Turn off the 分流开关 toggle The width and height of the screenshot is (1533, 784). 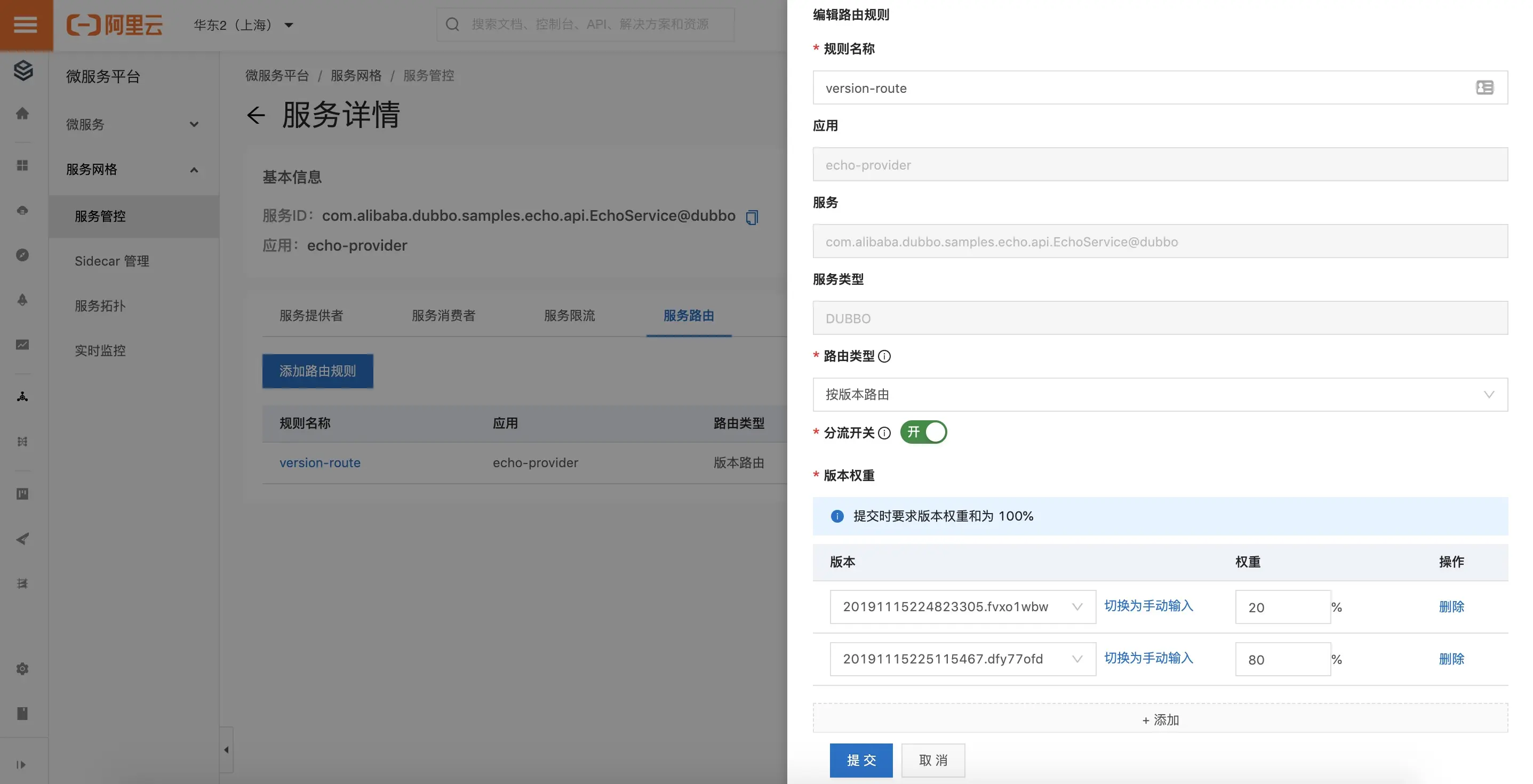coord(923,433)
